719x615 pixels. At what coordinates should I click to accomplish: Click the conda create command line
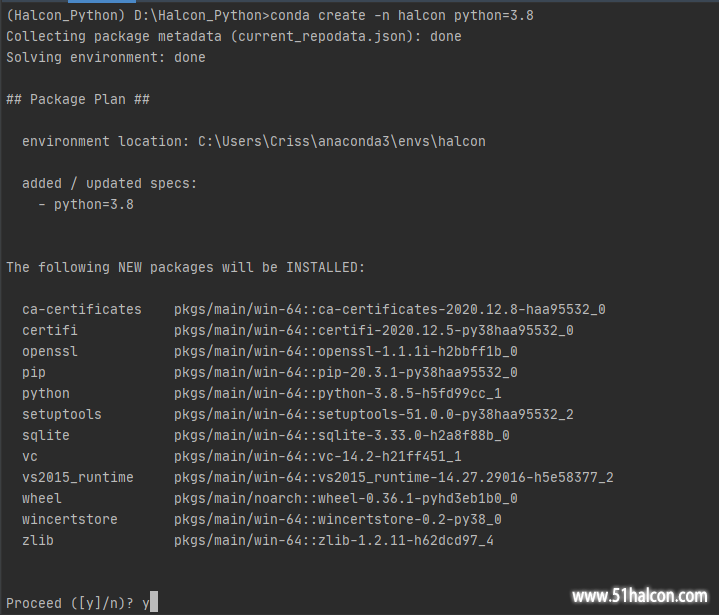click(x=270, y=16)
